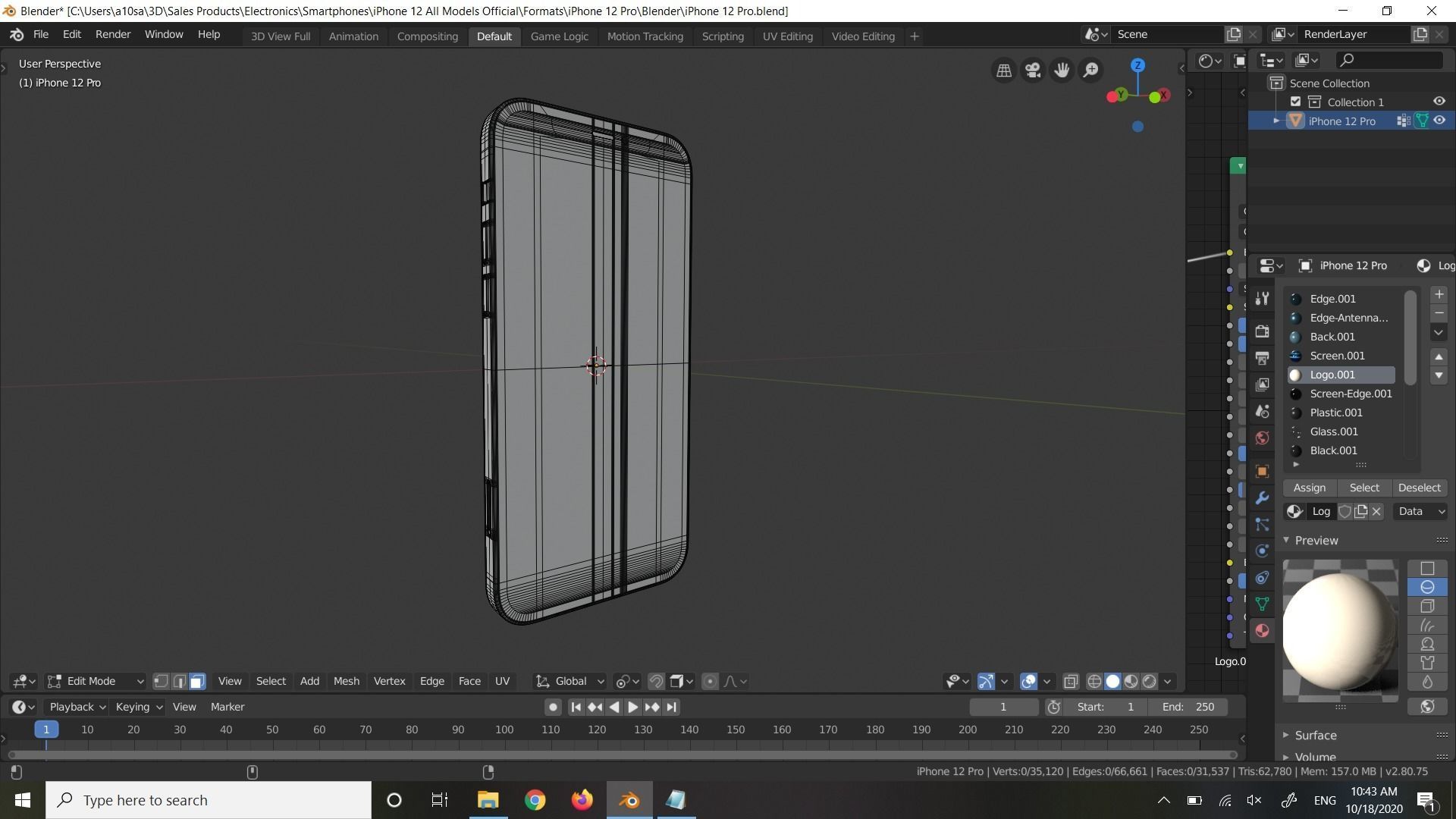Viewport: 1456px width, 819px height.
Task: Enable edge select mode
Action: [x=179, y=681]
